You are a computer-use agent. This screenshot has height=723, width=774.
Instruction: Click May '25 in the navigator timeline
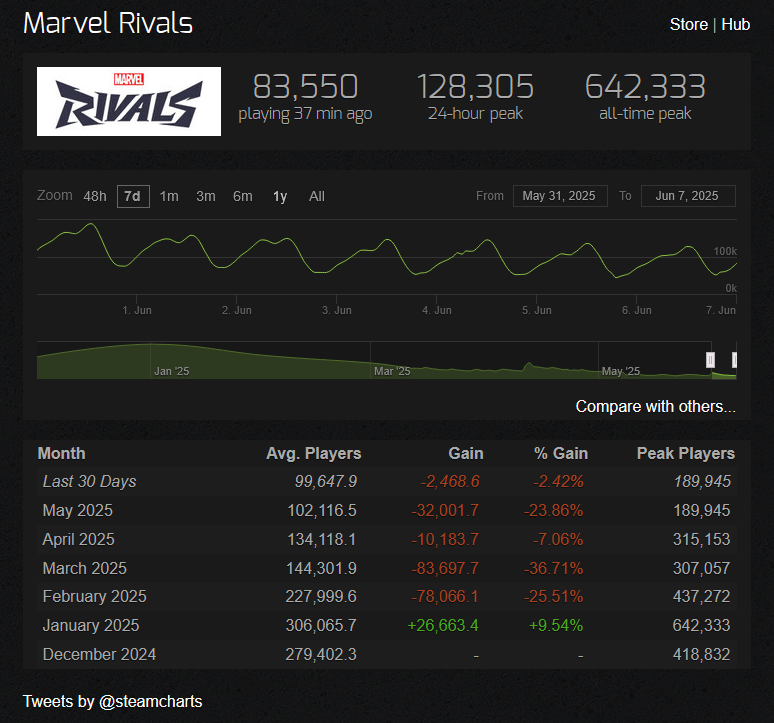point(621,371)
